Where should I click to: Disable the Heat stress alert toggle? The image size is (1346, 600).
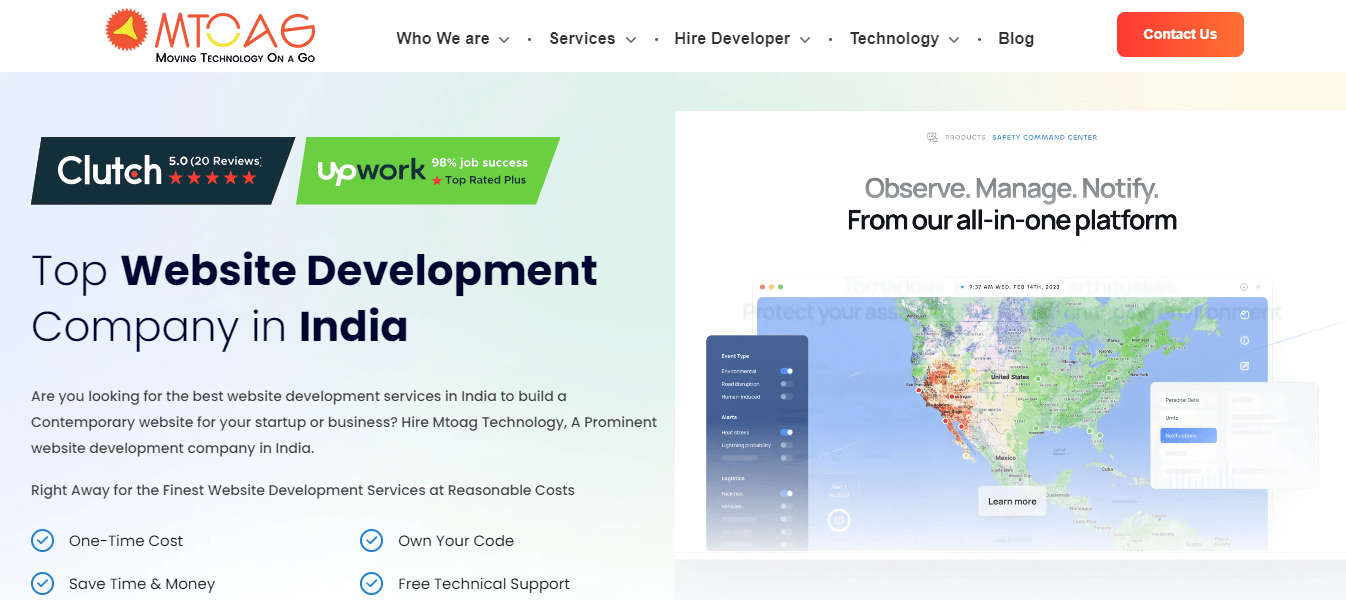[786, 432]
